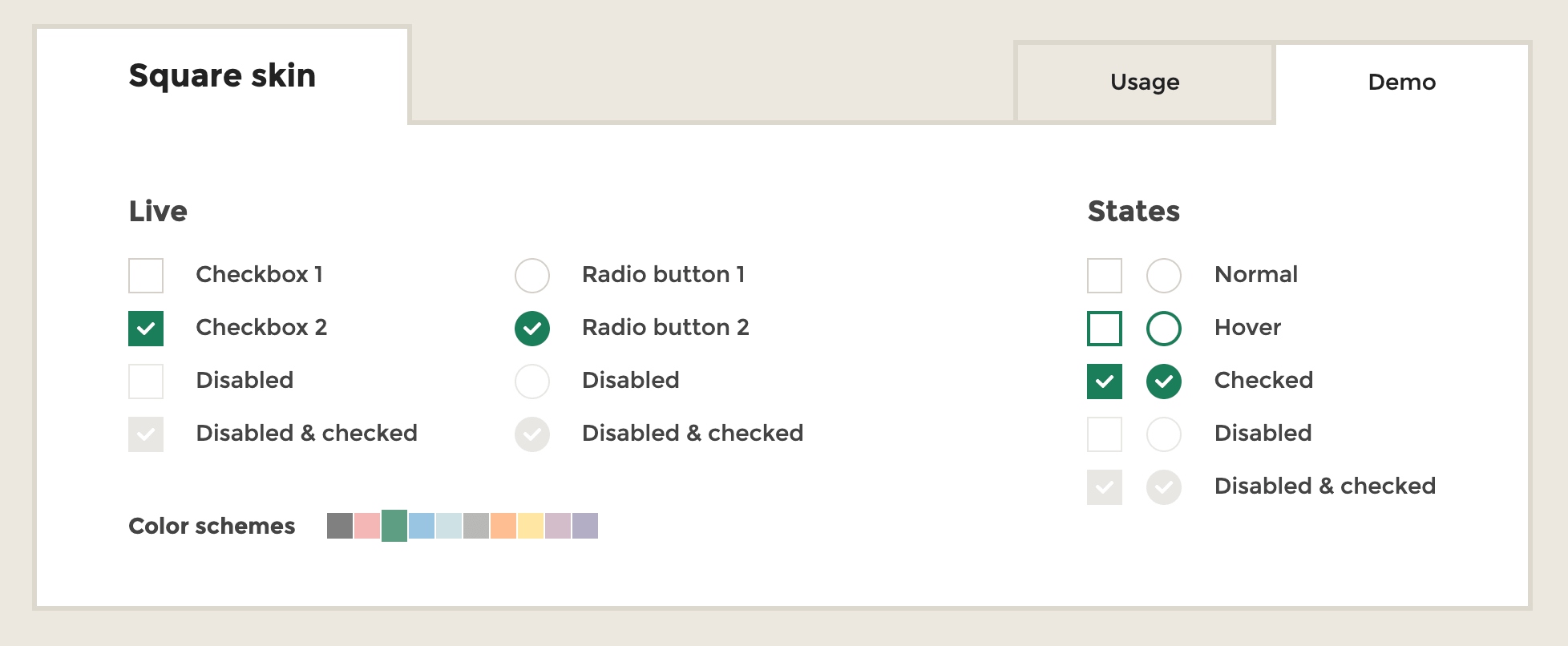
Task: Uncheck the Checkbox 2 box
Action: coord(146,329)
